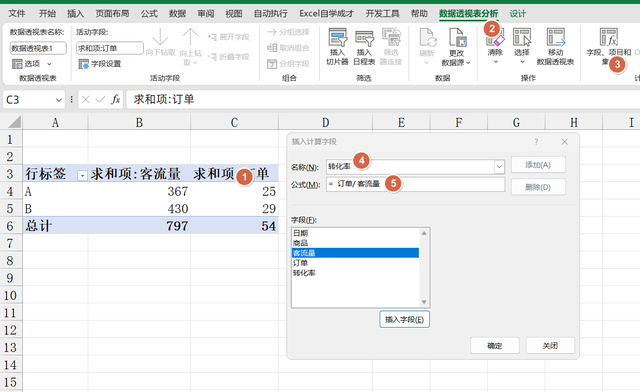Select 转化率 in fields list
The height and width of the screenshot is (392, 640).
tap(355, 272)
